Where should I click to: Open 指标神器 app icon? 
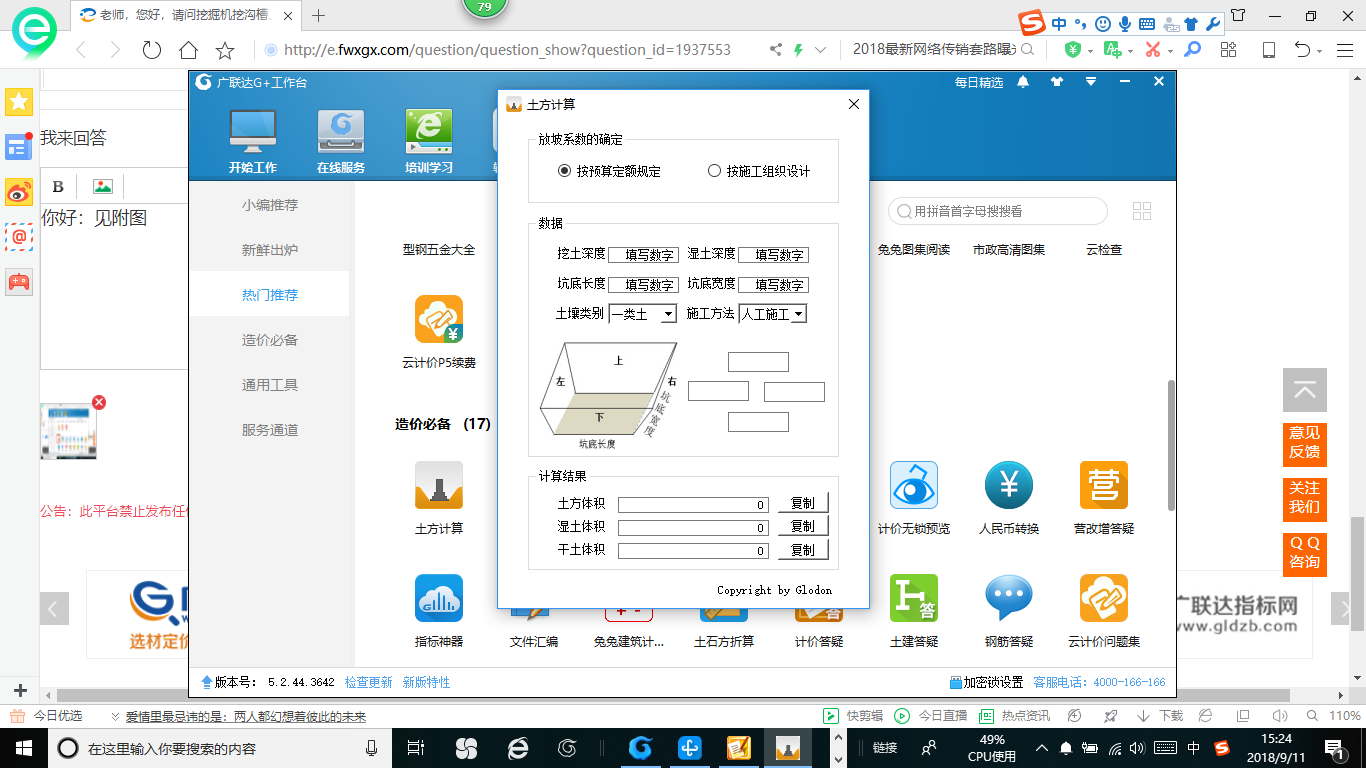coord(439,599)
